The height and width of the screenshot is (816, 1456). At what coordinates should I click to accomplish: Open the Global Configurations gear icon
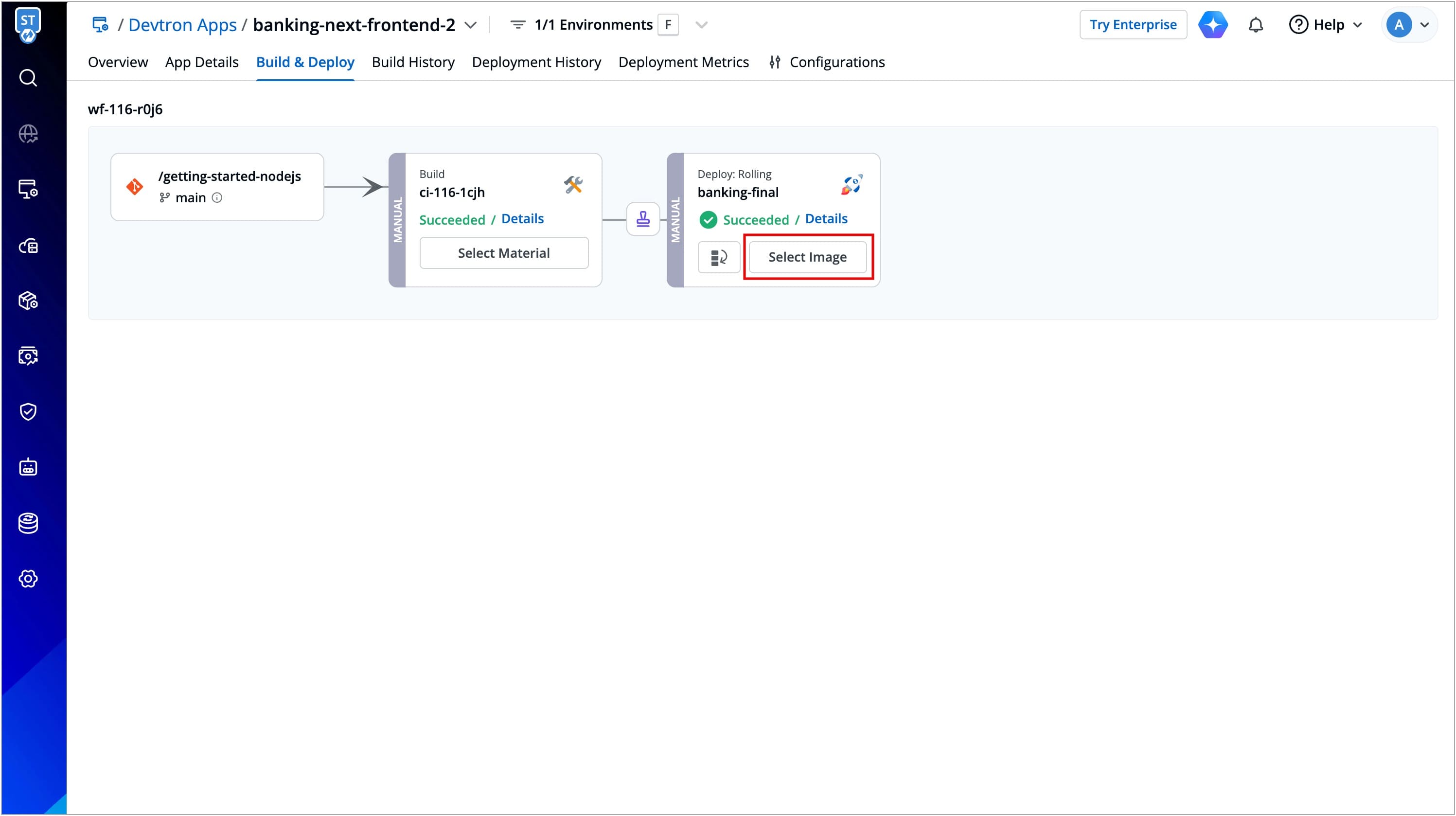pos(28,579)
